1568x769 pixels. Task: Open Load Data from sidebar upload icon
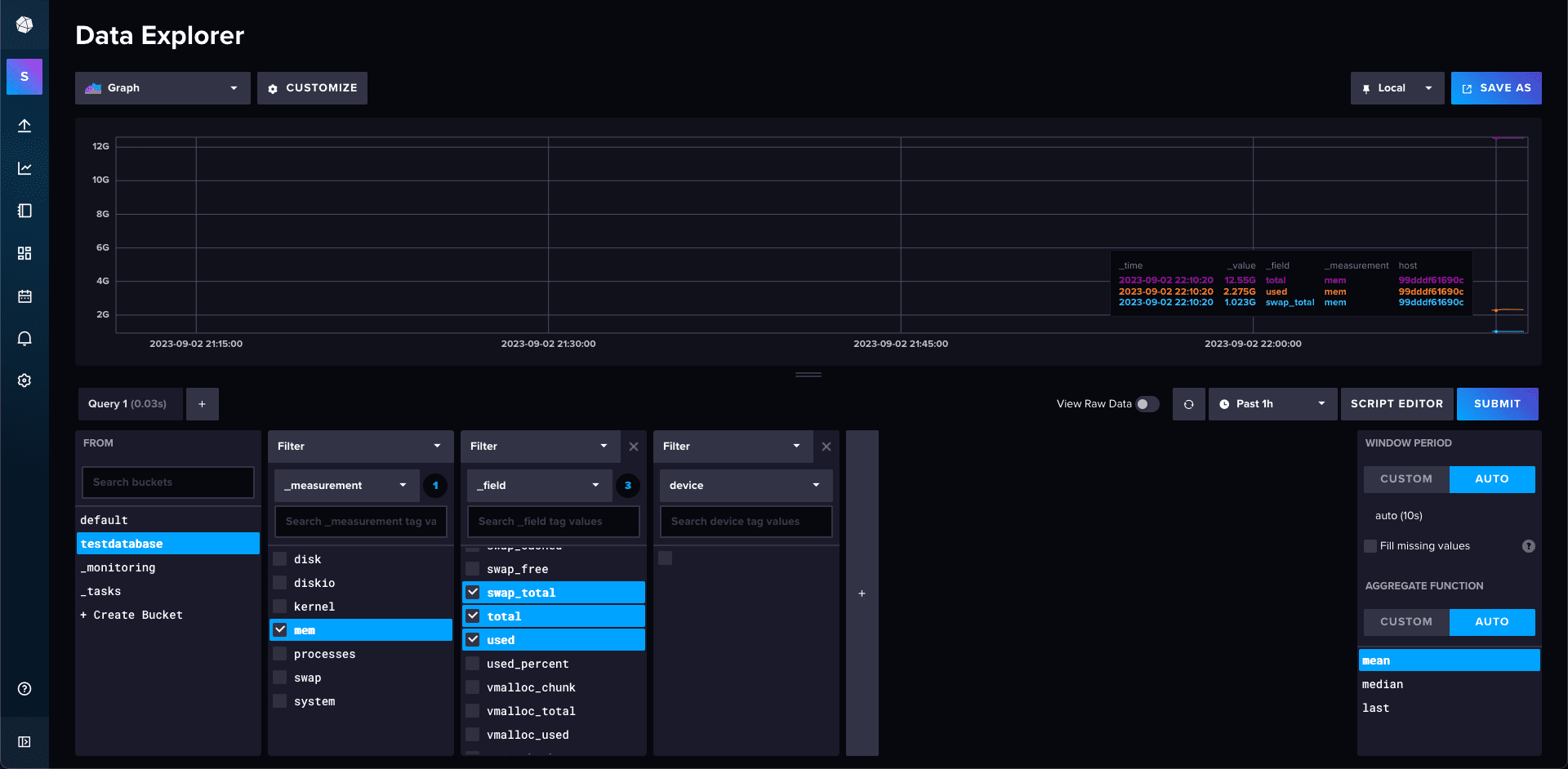pyautogui.click(x=24, y=126)
